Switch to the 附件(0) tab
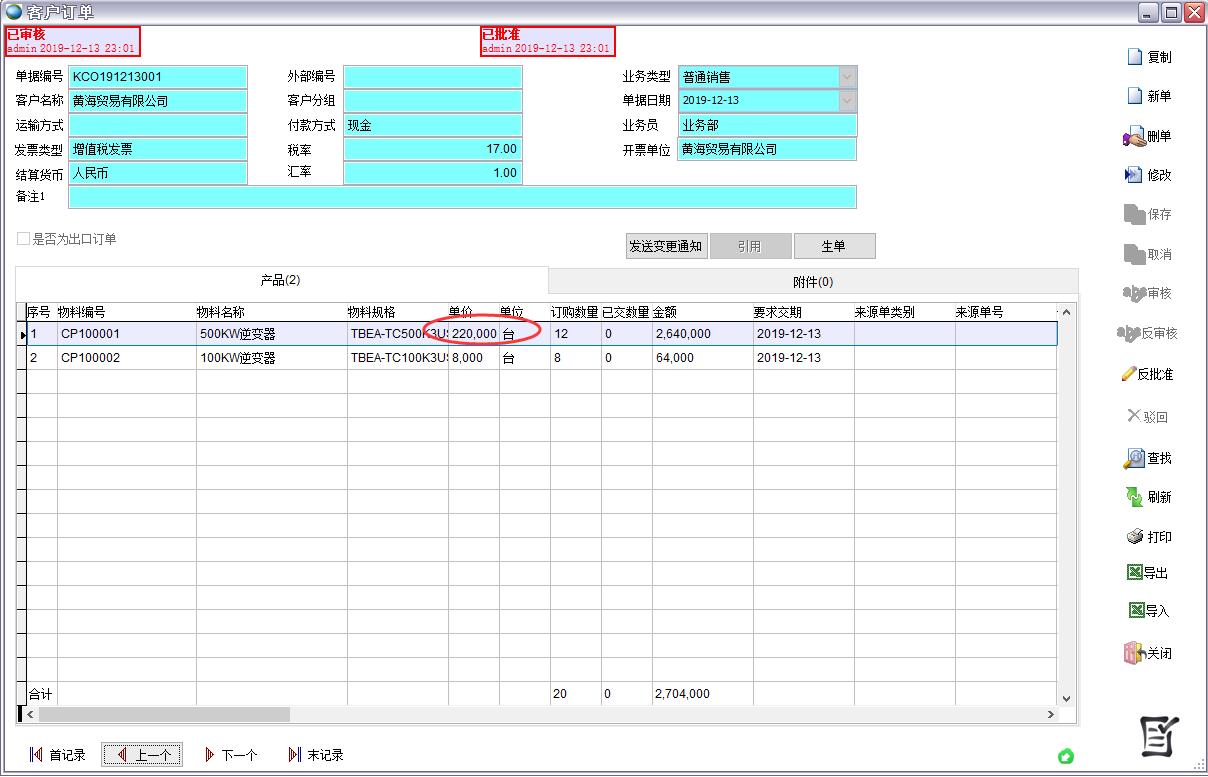Image resolution: width=1208 pixels, height=777 pixels. 812,282
